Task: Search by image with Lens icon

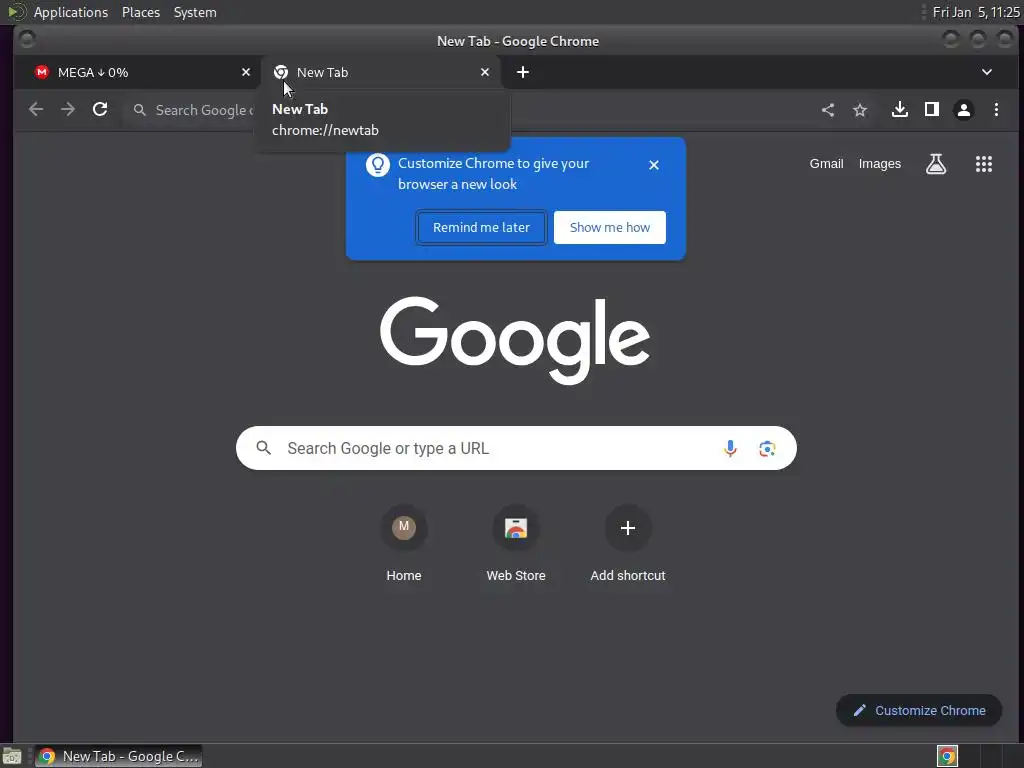Action: [x=767, y=448]
